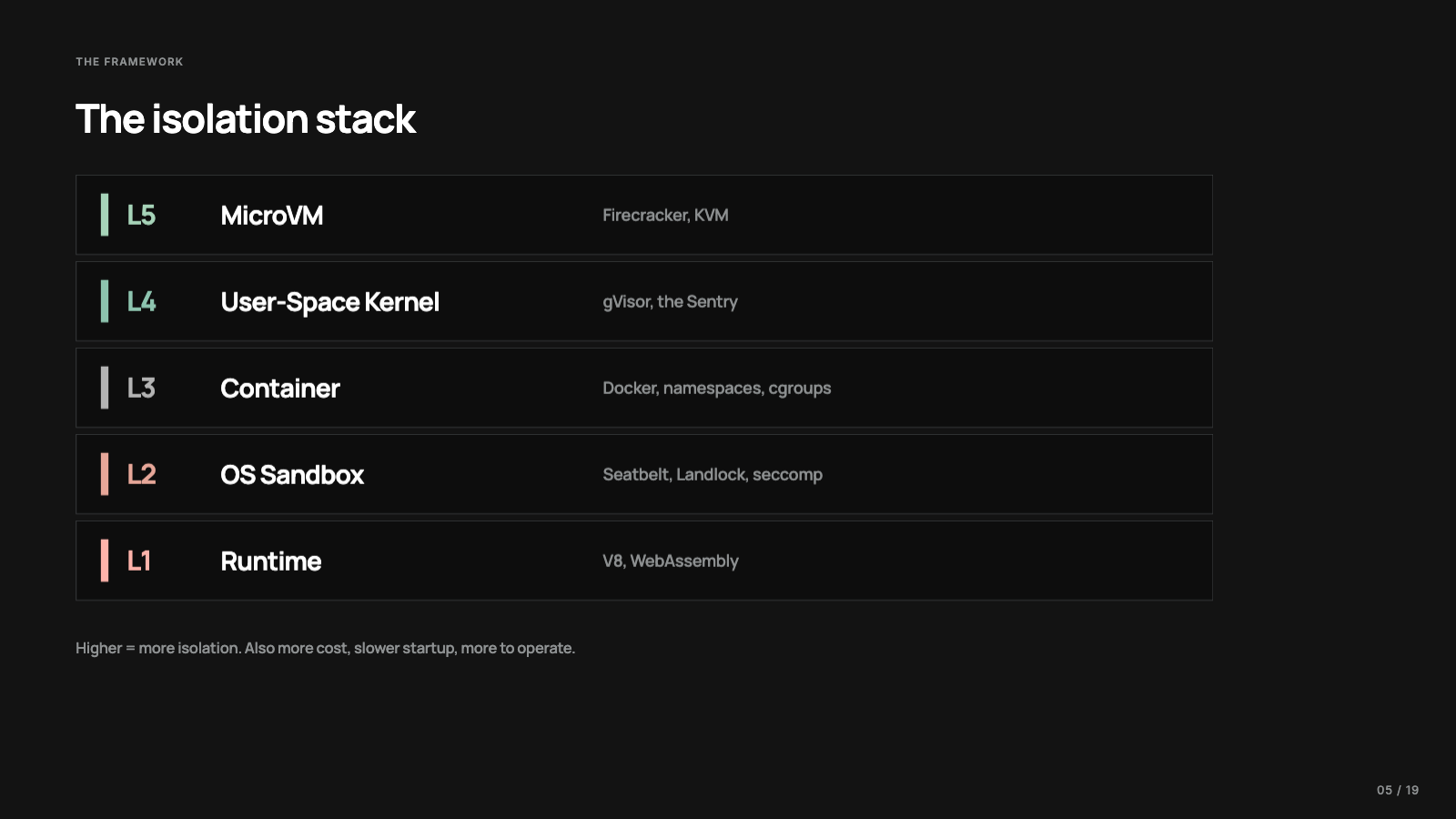Click the gray accent bar beside L3

pyautogui.click(x=105, y=388)
